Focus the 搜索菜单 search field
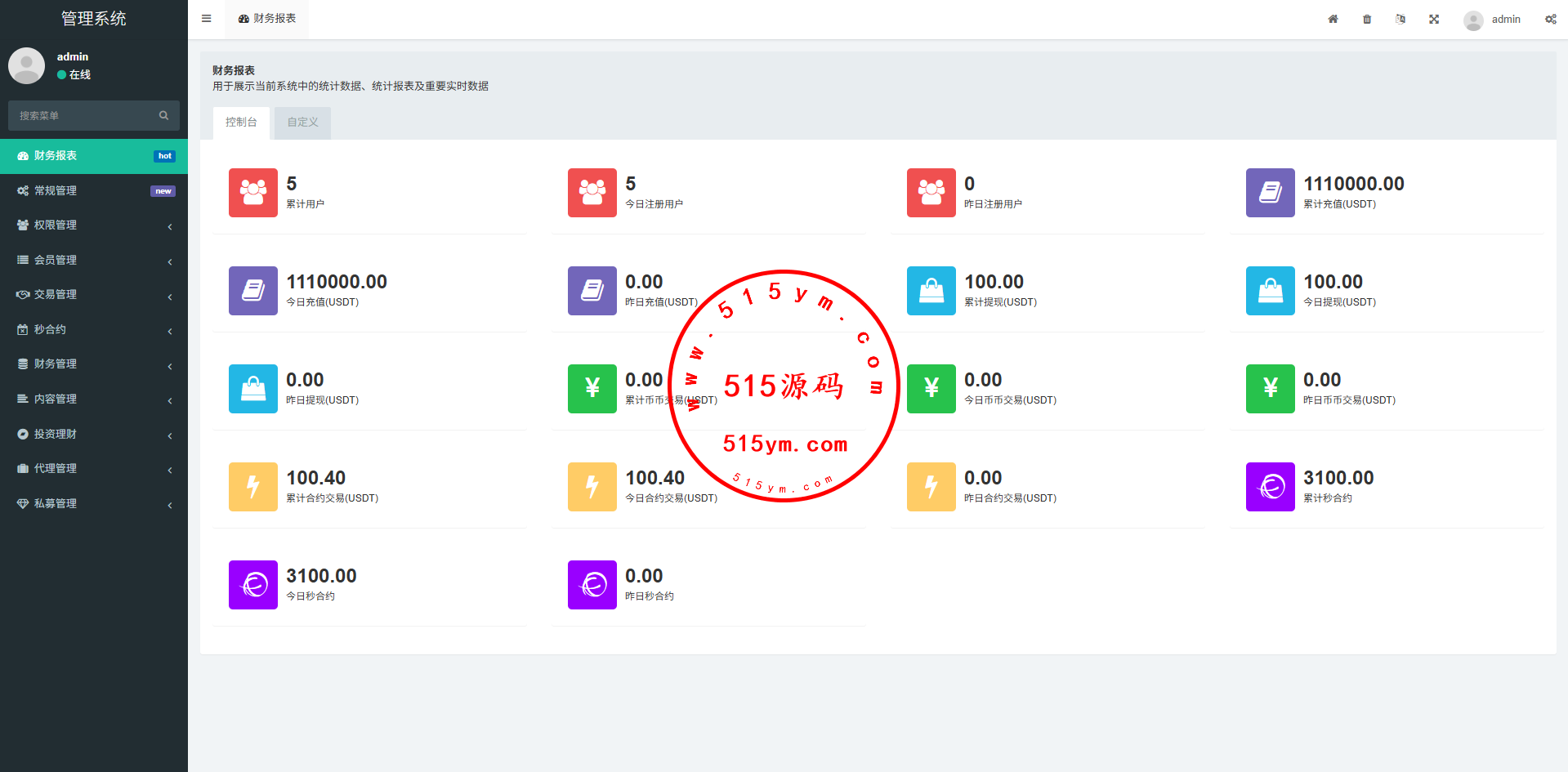Screen dimensions: 1568x772 82,116
